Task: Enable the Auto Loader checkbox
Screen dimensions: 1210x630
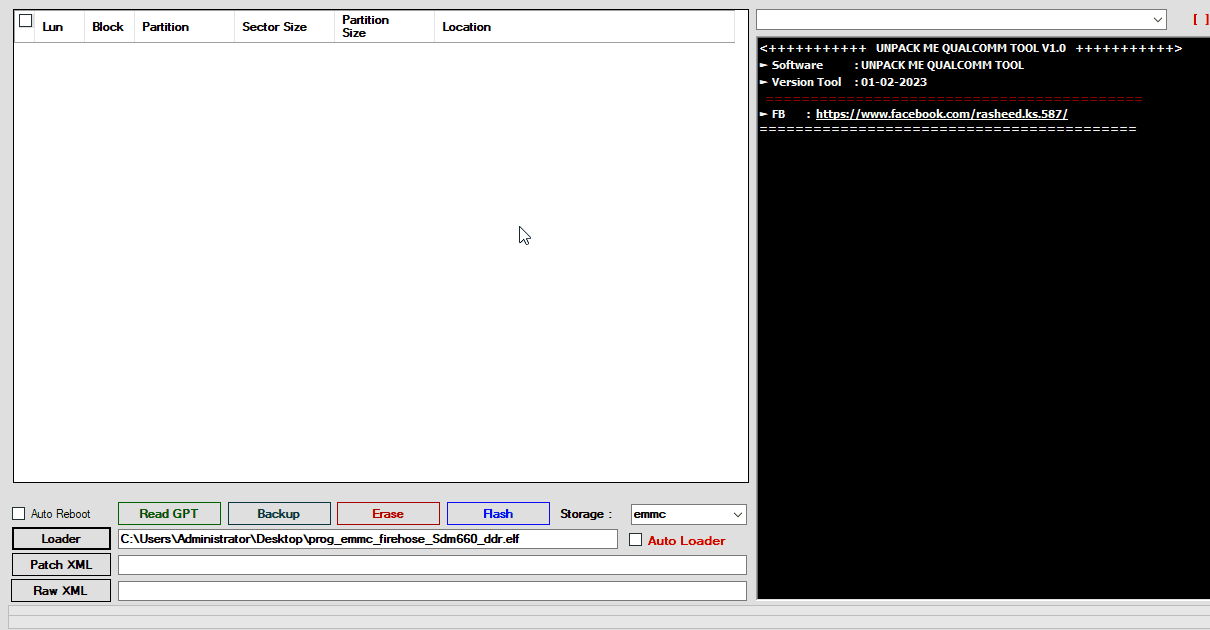Action: coord(635,540)
